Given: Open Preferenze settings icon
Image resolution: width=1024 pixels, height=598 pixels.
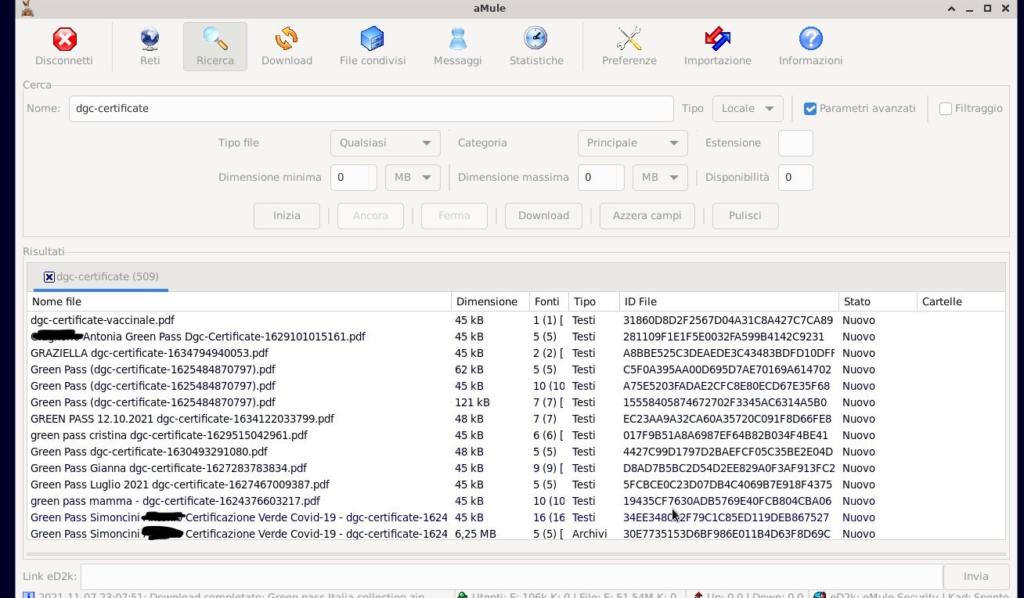Looking at the screenshot, I should (x=629, y=46).
